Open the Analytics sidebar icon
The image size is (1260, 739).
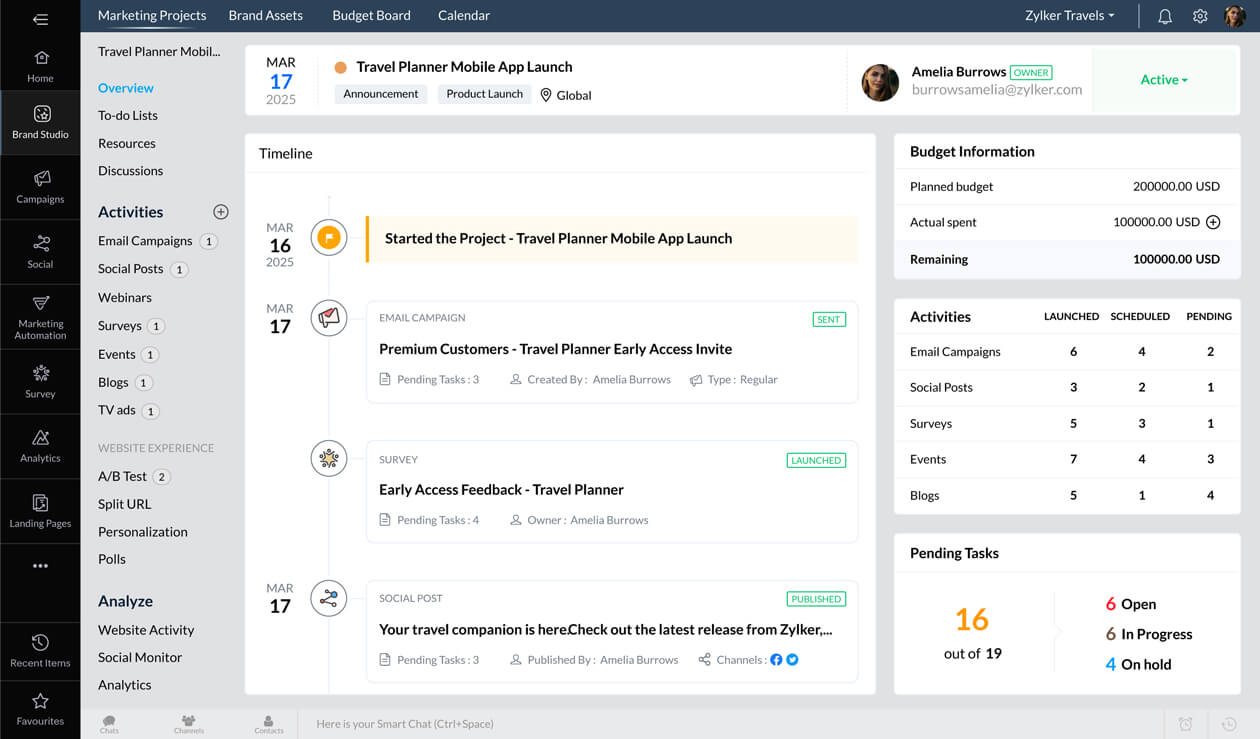point(40,446)
